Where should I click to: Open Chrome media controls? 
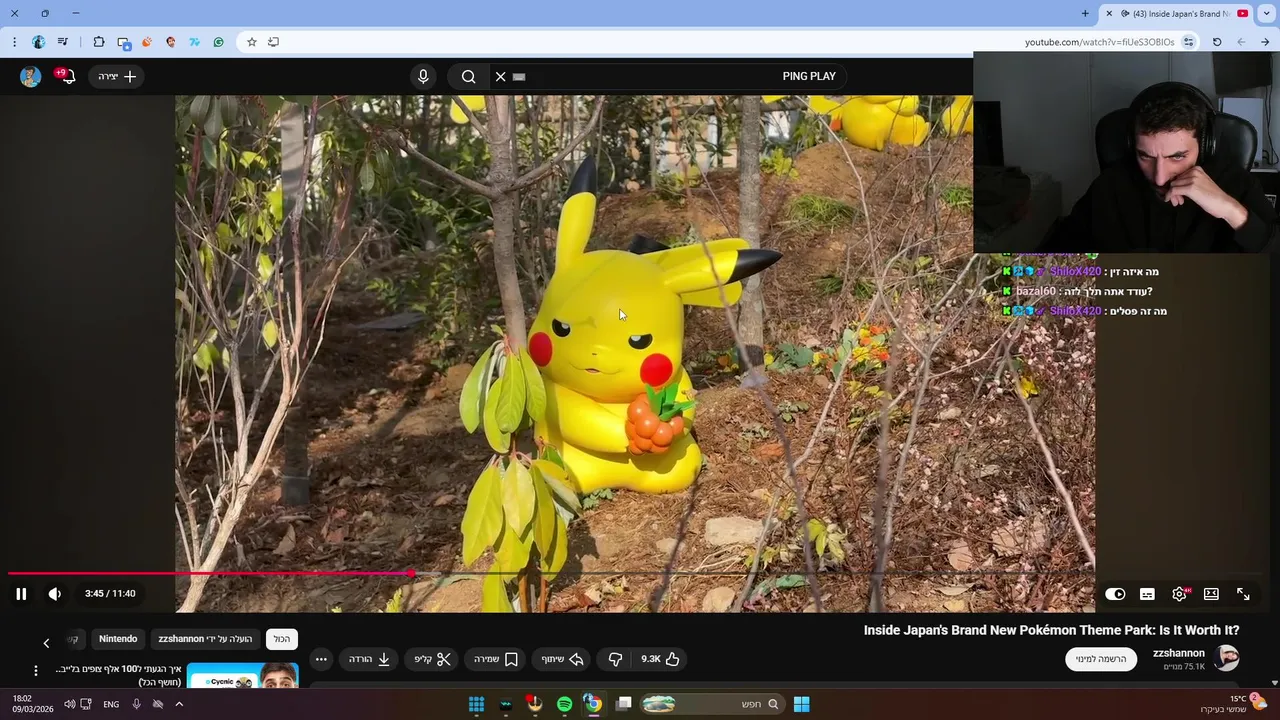(63, 42)
